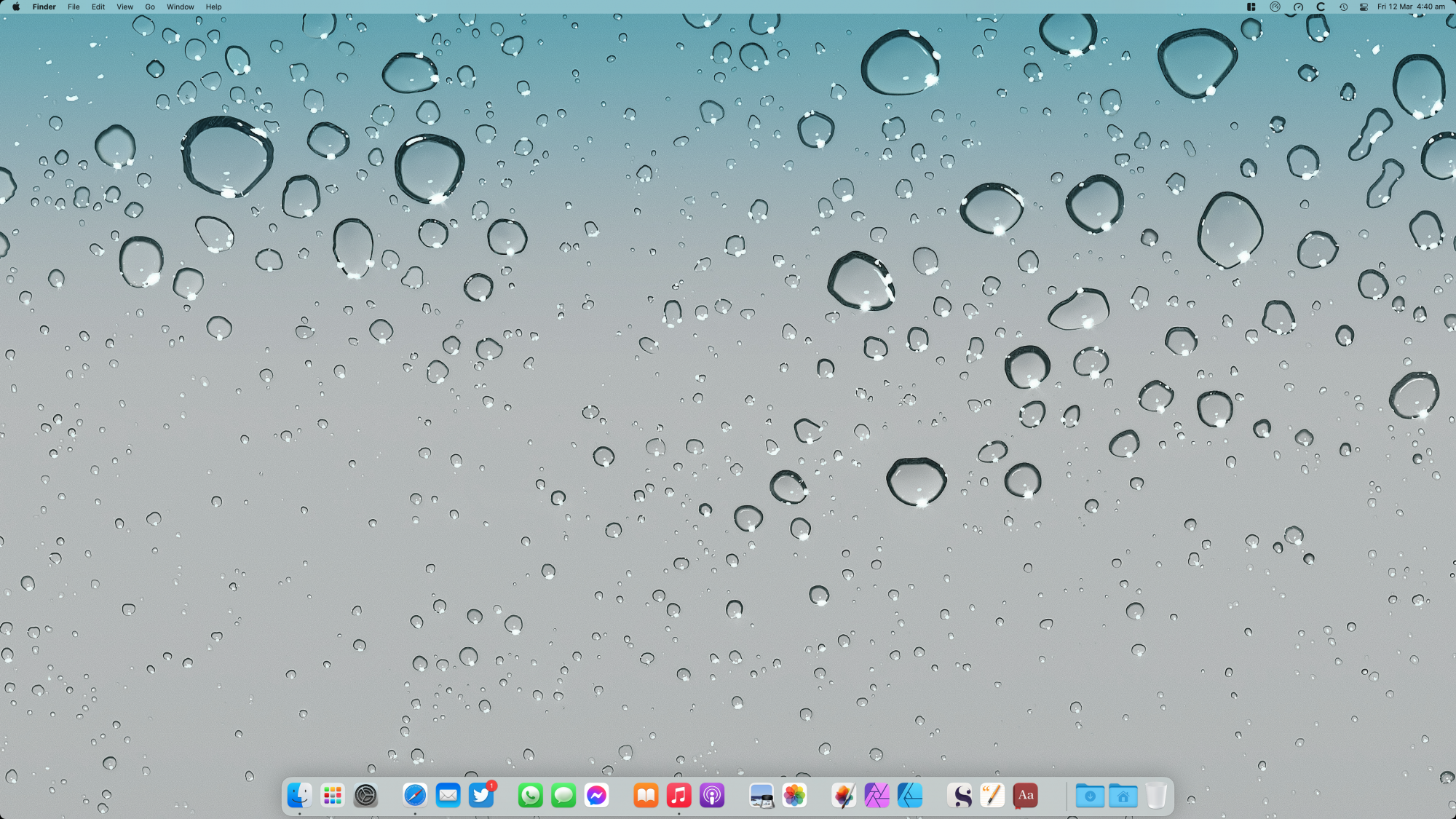This screenshot has height=819, width=1456.
Task: Open Time Machine menu bar icon
Action: (1343, 7)
